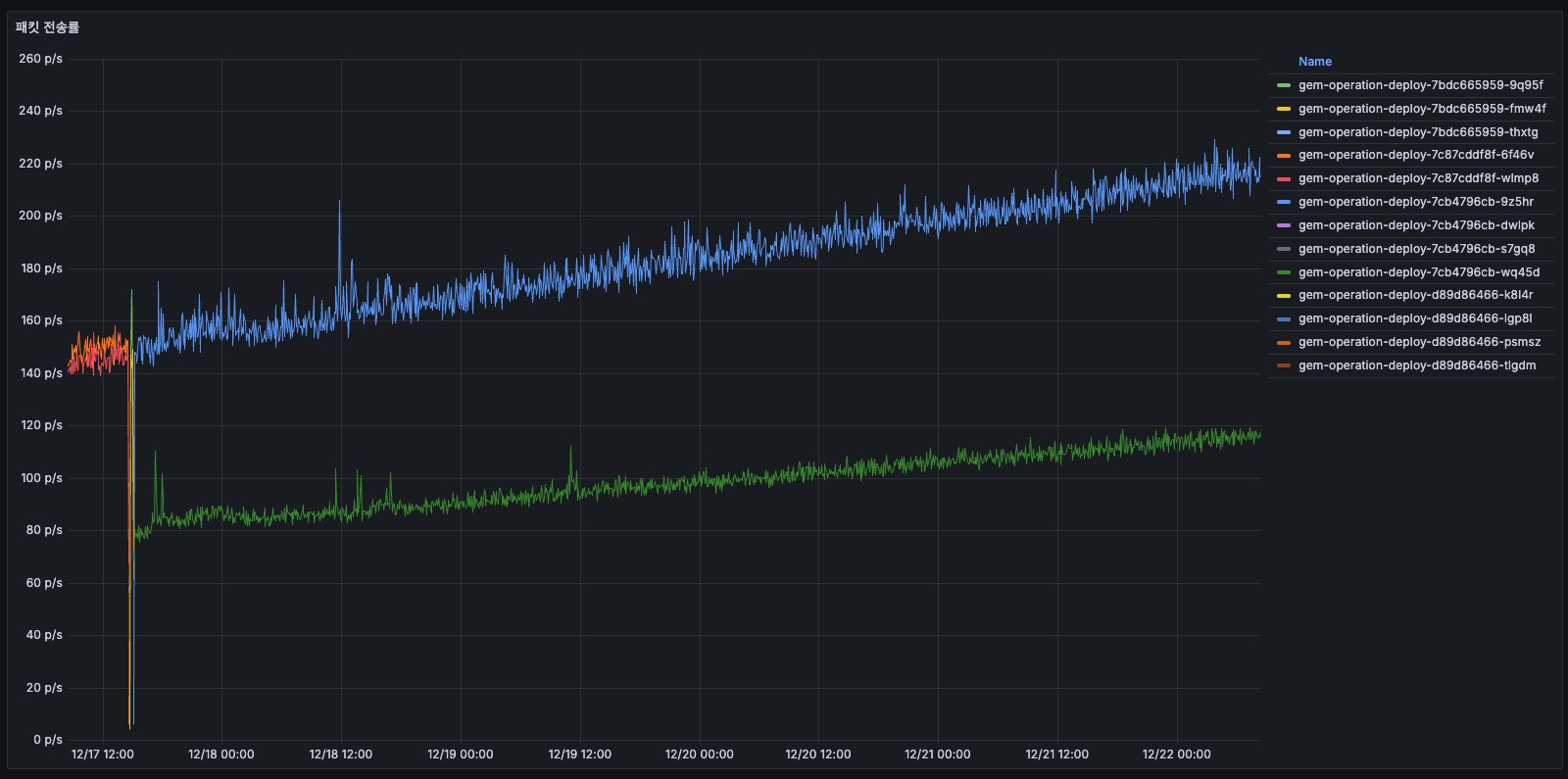Click legend label gem-operation-deploy-7bdc665959-thxtg

pyautogui.click(x=1417, y=132)
